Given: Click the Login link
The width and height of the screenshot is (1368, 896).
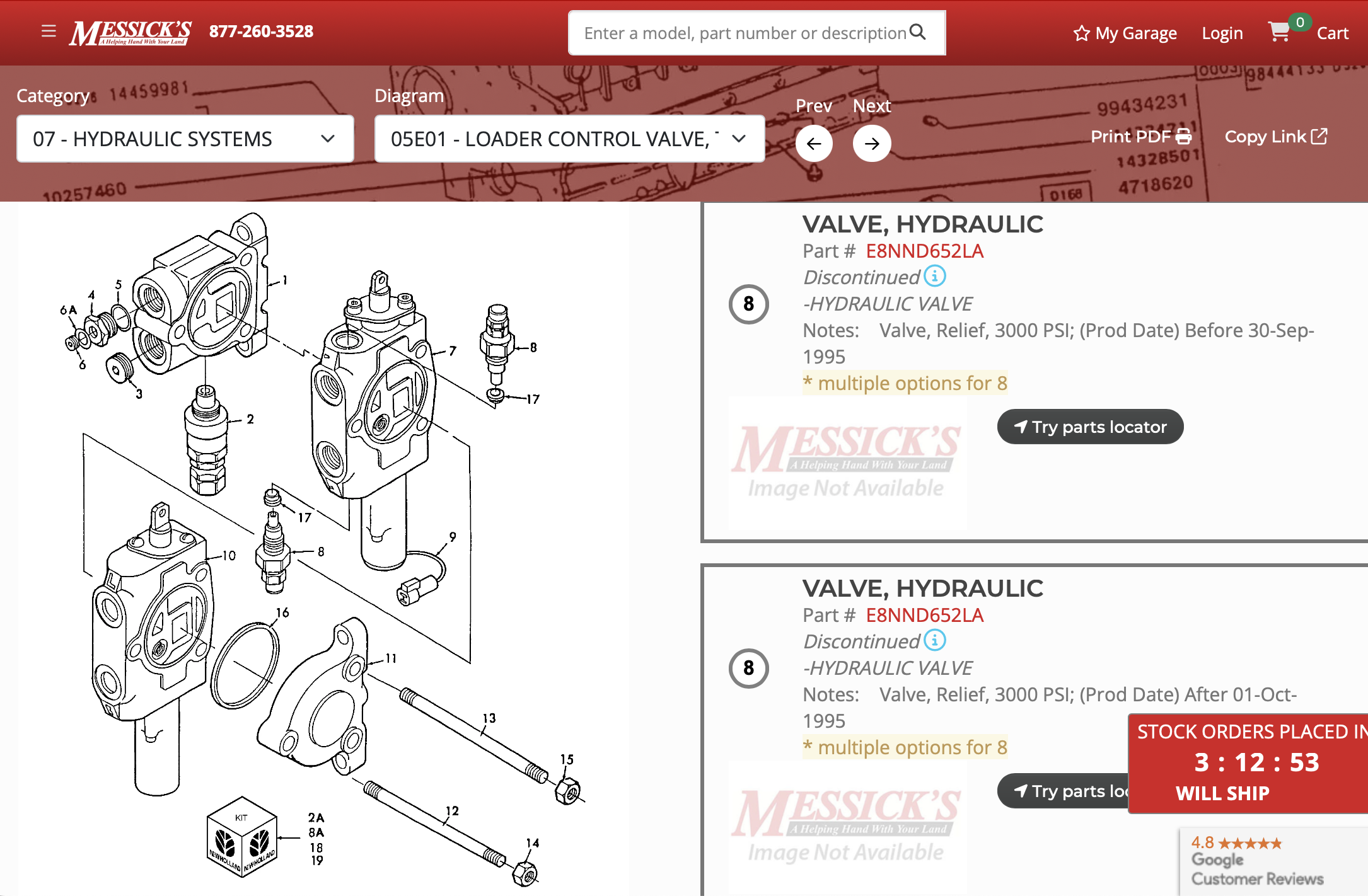Looking at the screenshot, I should (1222, 33).
